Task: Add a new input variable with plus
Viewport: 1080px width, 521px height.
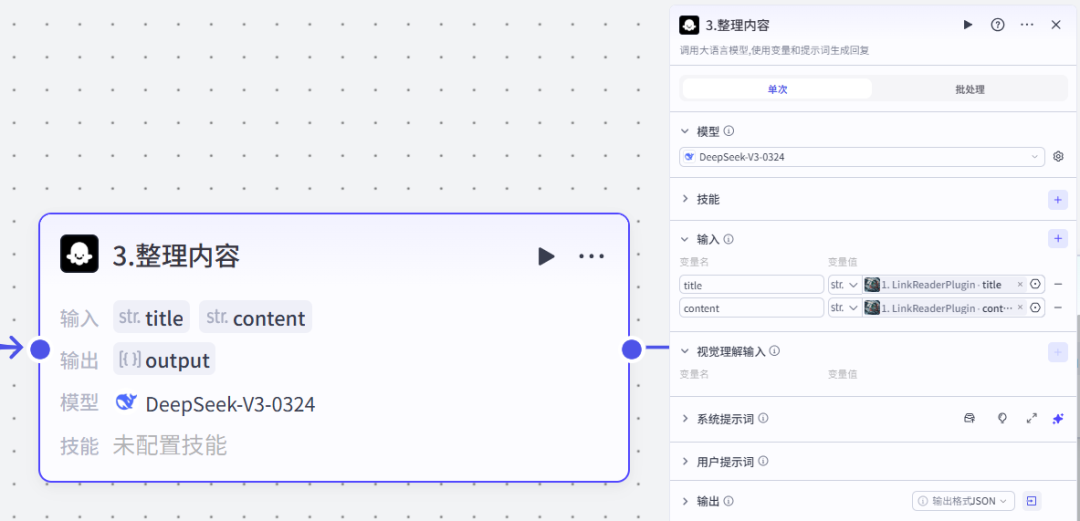Action: point(1058,239)
